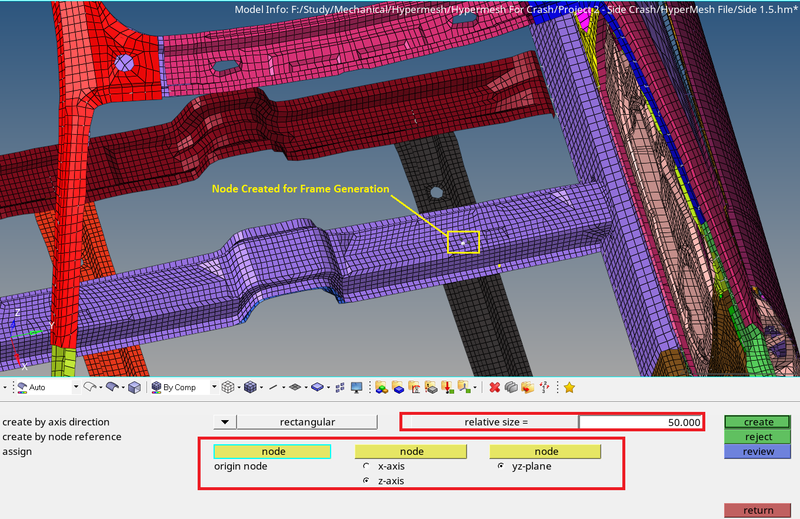Image resolution: width=800 pixels, height=519 pixels.
Task: Click the shaded cube geometry icon
Action: coord(134,387)
